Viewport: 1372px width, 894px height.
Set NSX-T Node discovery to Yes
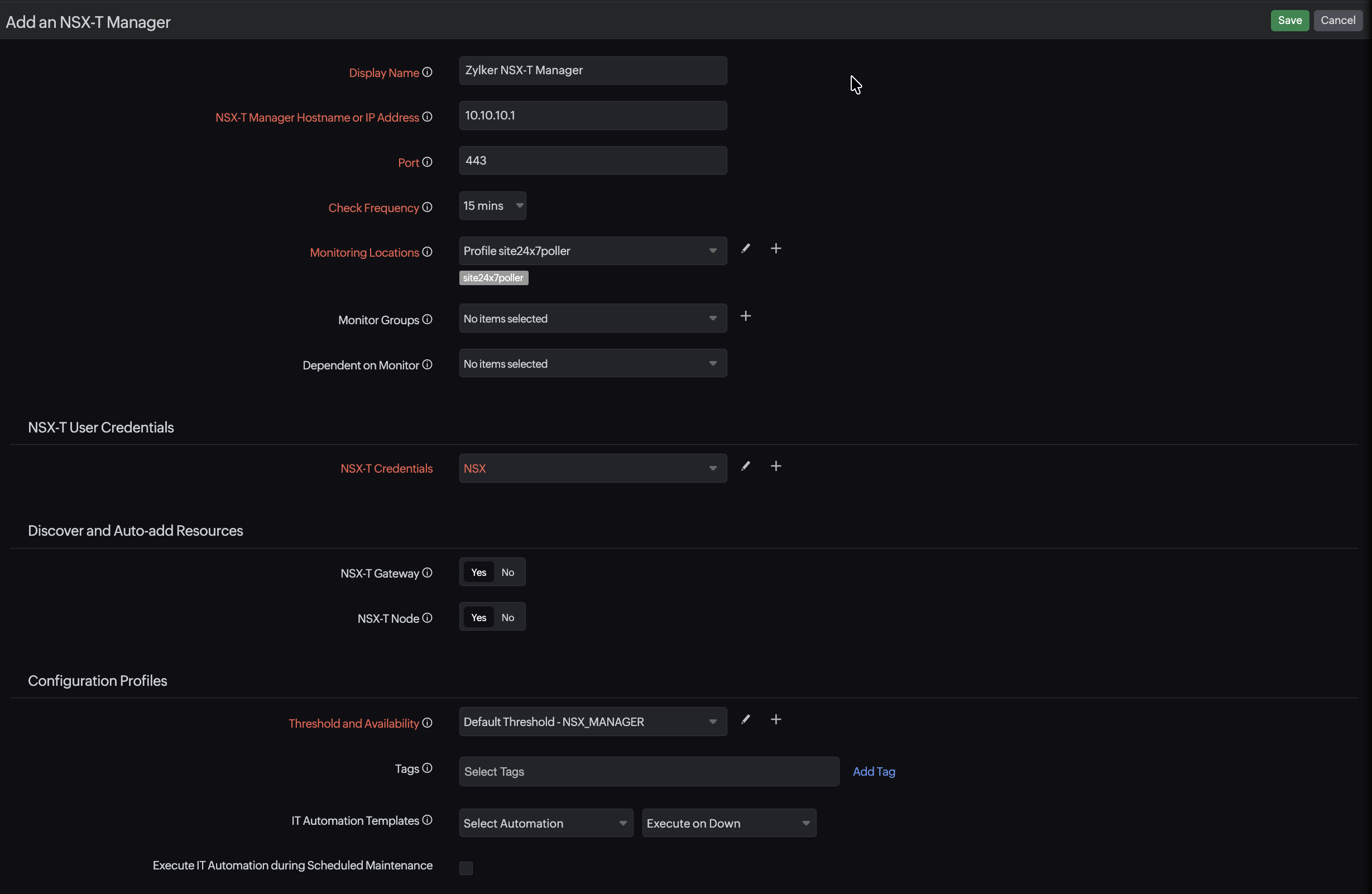point(478,617)
